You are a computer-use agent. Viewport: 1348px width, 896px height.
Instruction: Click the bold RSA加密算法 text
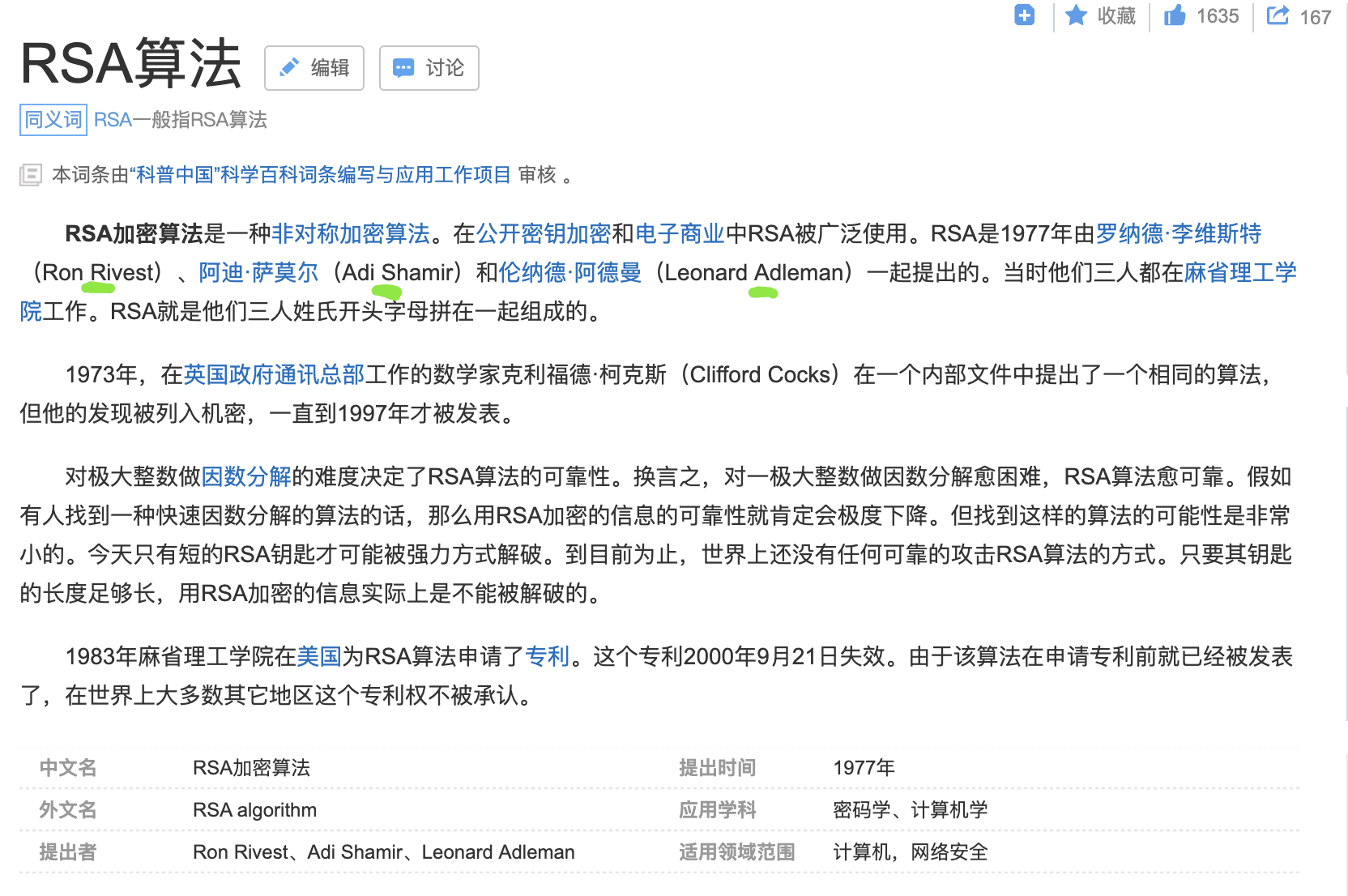tap(134, 233)
